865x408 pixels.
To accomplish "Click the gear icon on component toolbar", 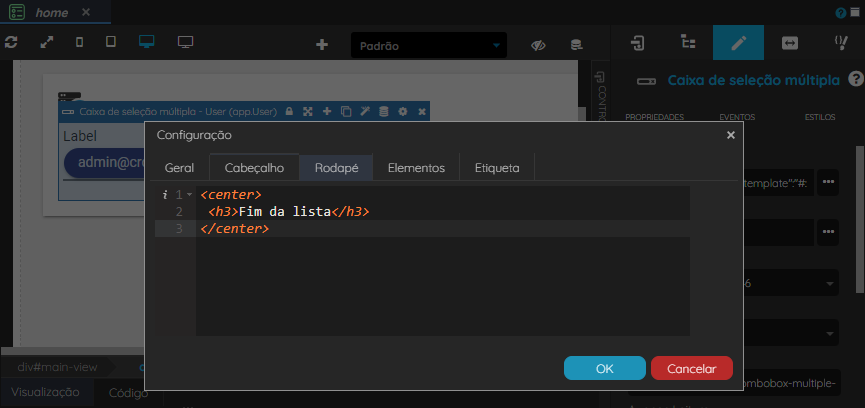I will point(403,111).
